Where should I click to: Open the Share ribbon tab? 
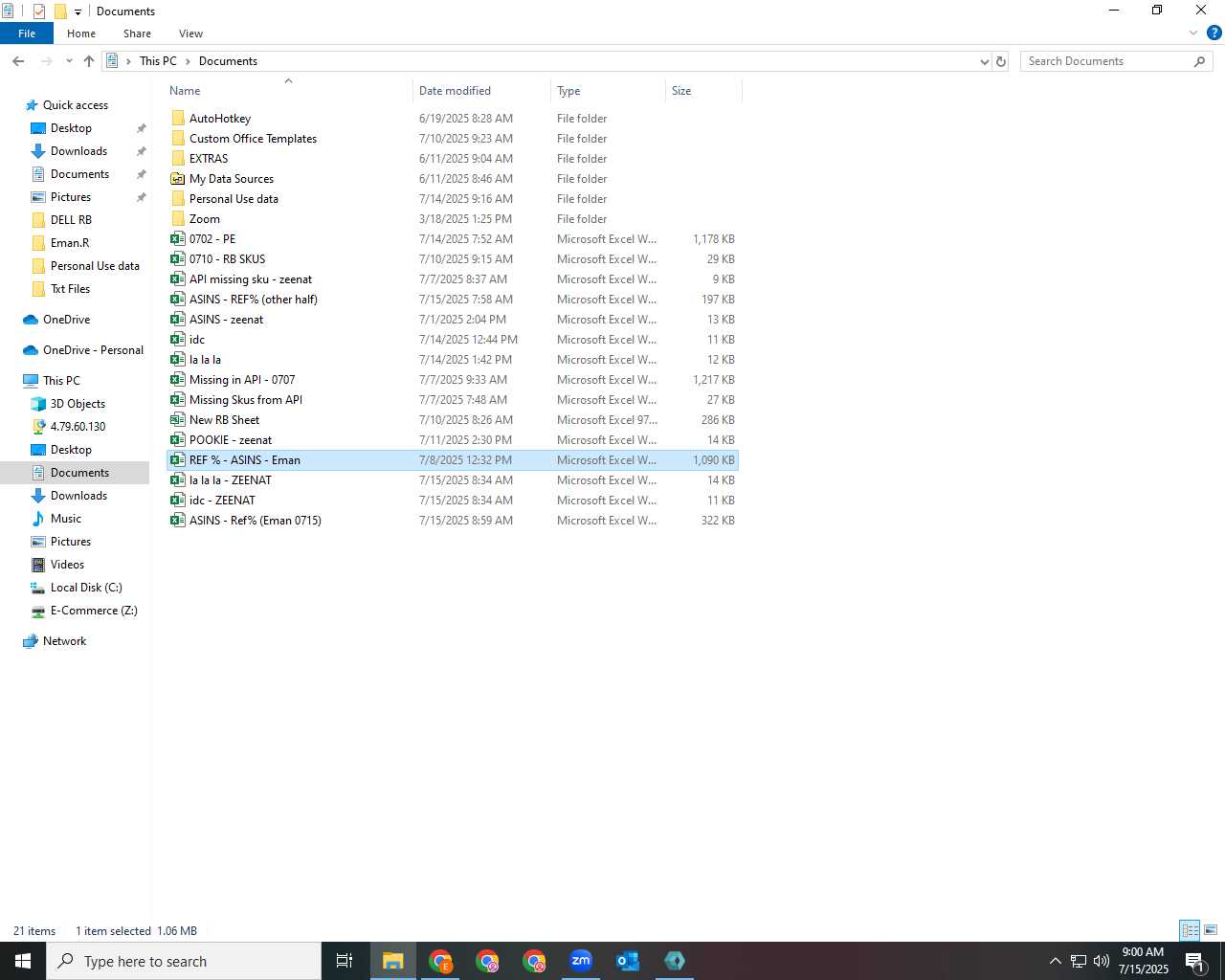137,33
